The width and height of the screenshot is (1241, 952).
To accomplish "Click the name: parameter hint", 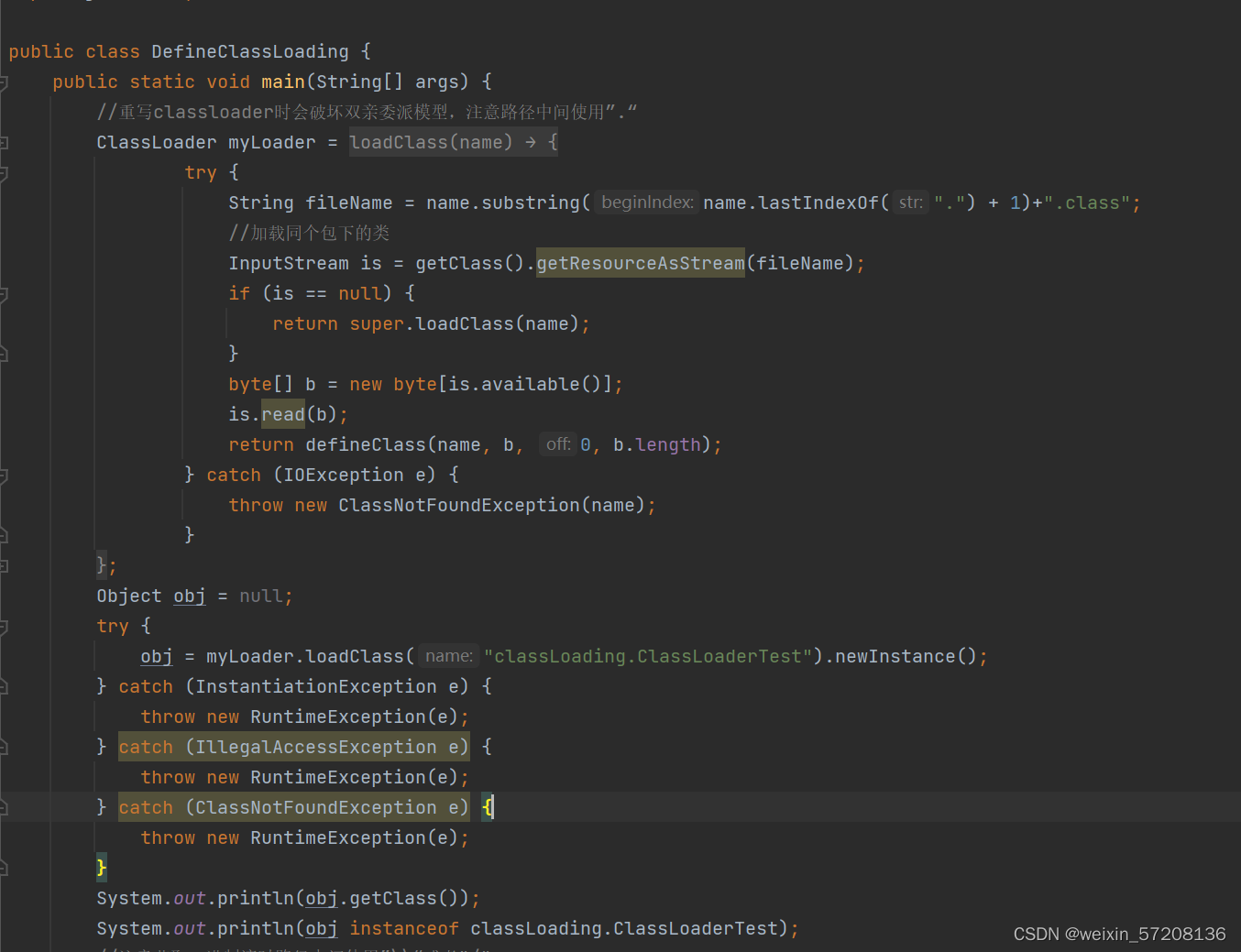I will click(448, 656).
